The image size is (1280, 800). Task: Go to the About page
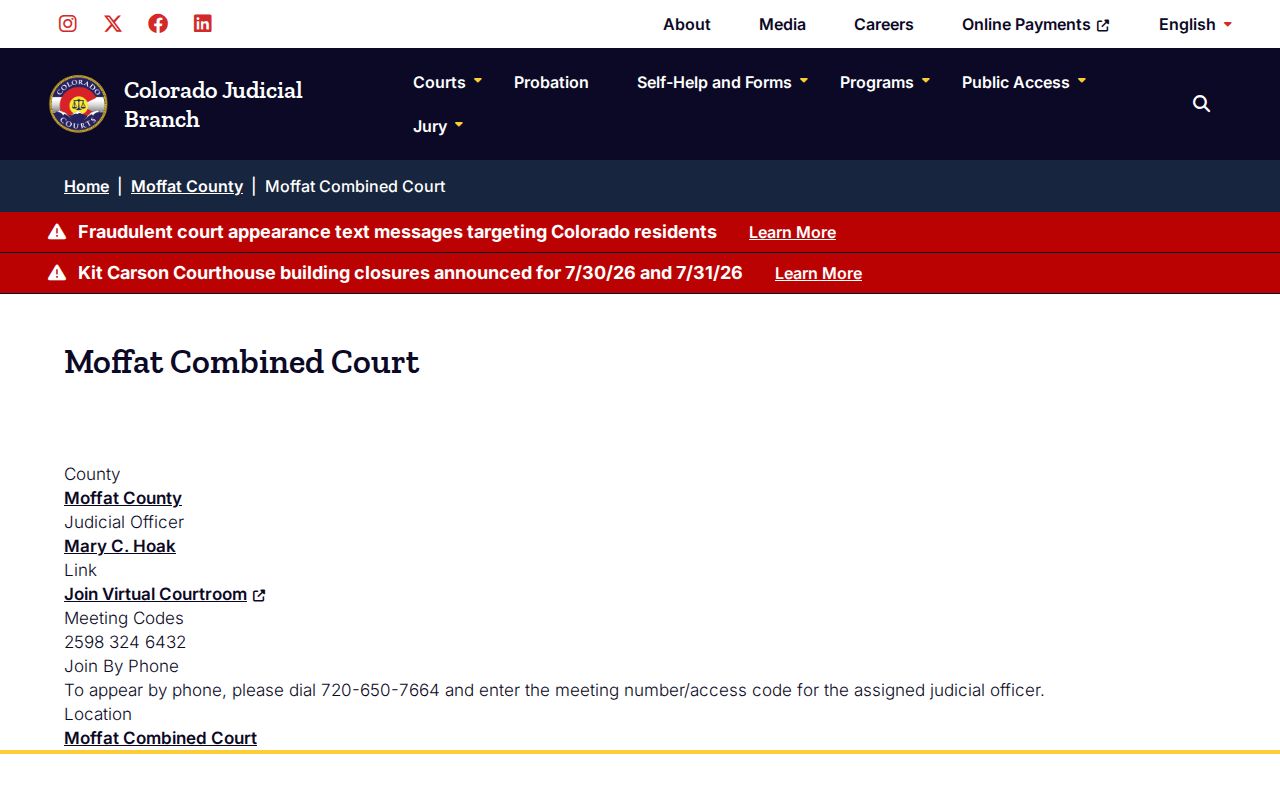click(687, 24)
